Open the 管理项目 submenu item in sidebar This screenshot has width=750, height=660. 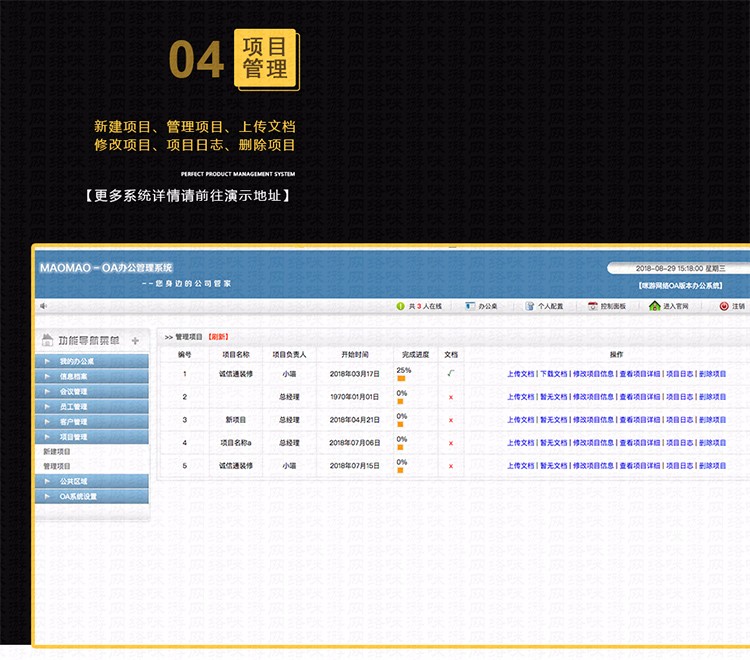pyautogui.click(x=56, y=466)
